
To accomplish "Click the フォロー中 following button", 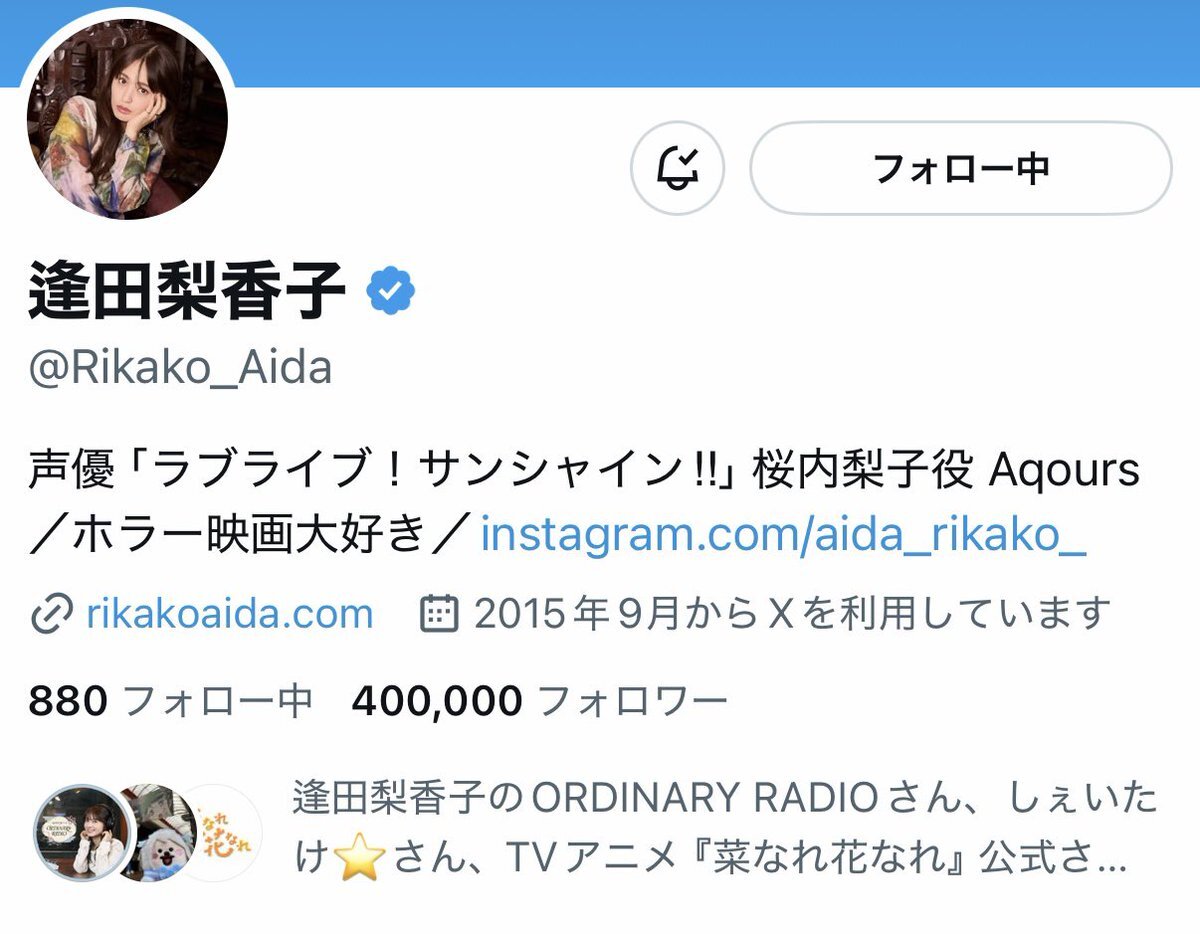I will click(960, 168).
